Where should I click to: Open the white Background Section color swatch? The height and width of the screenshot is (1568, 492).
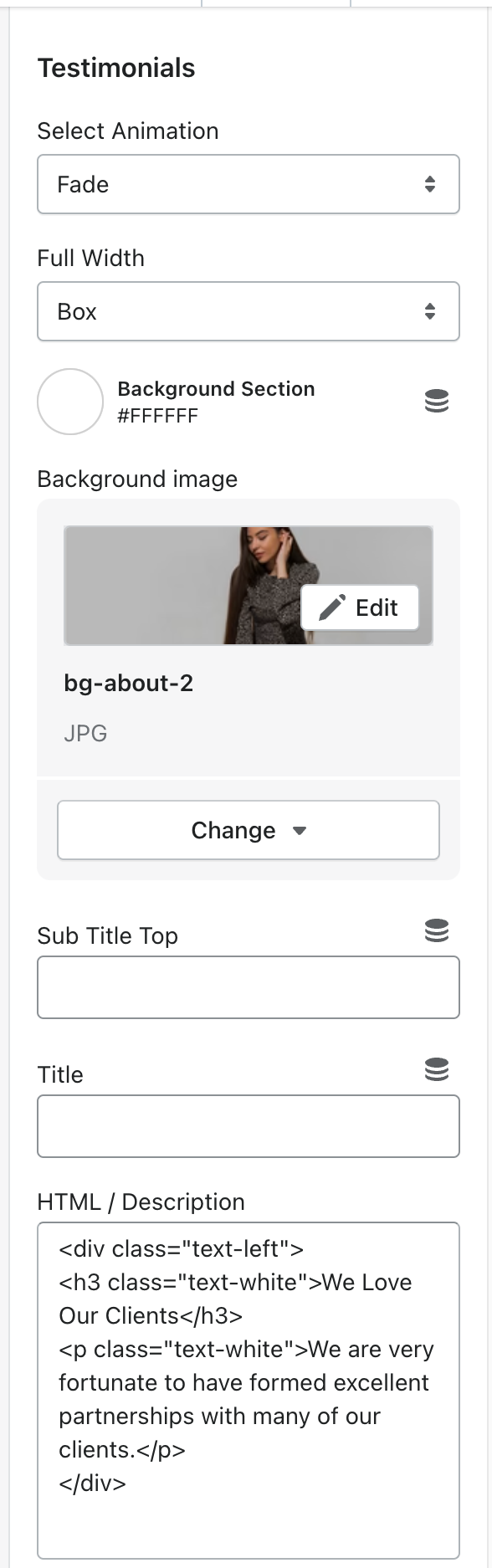click(70, 402)
